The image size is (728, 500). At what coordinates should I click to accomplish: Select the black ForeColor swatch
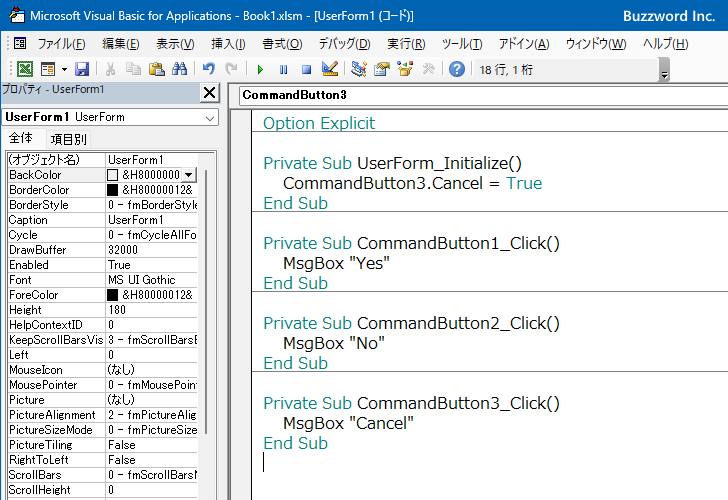coord(112,295)
